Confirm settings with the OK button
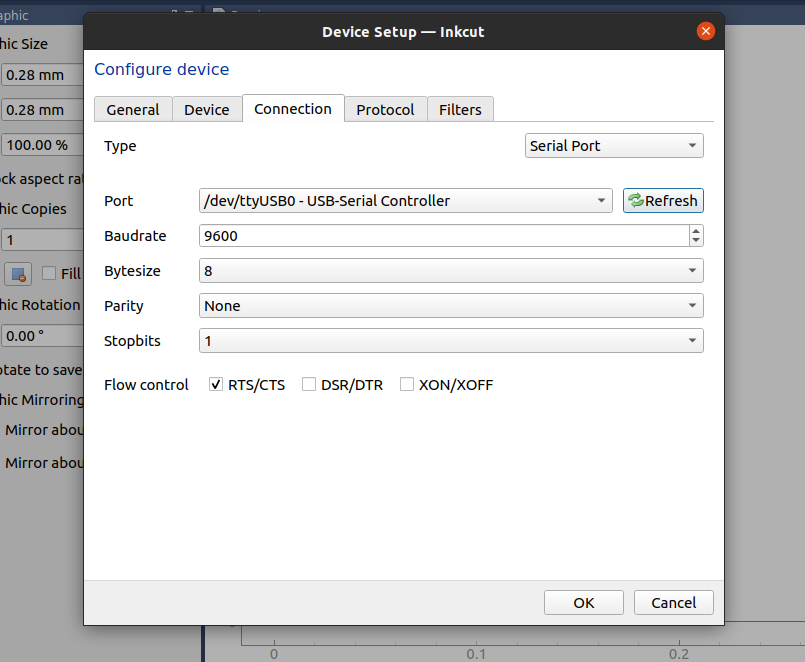 [x=584, y=602]
